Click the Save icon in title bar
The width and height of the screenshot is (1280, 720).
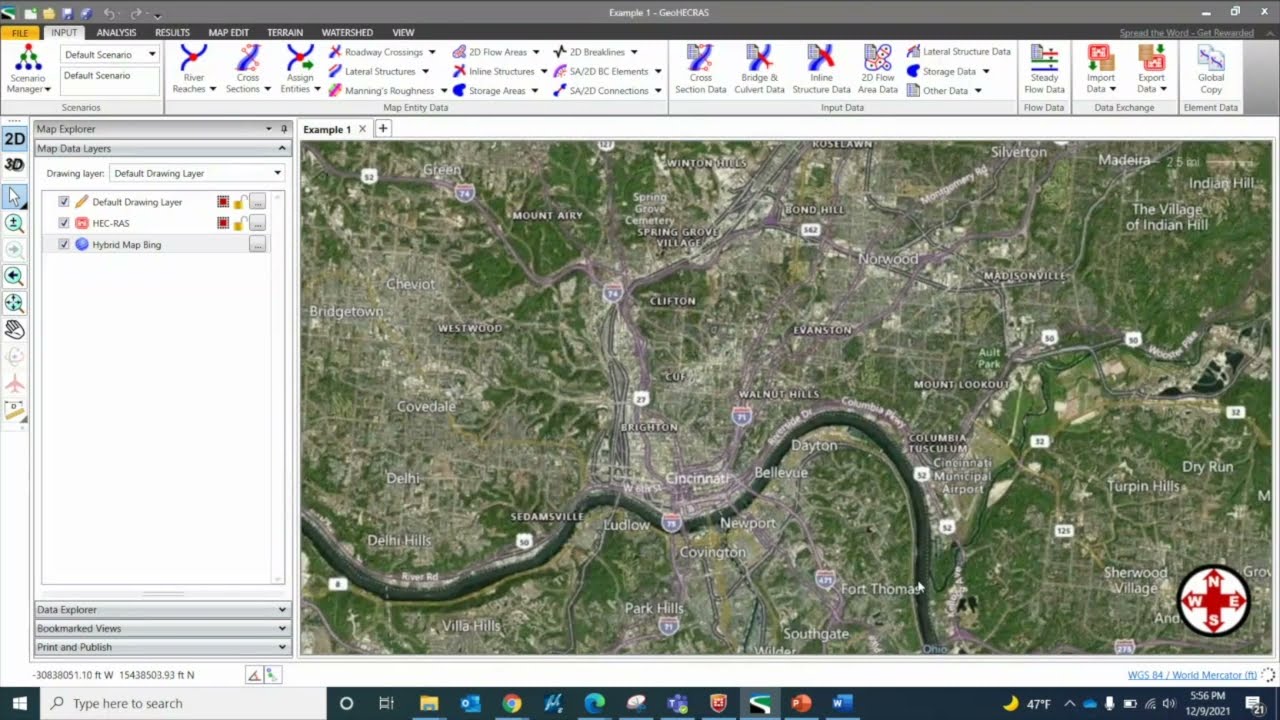[x=67, y=13]
